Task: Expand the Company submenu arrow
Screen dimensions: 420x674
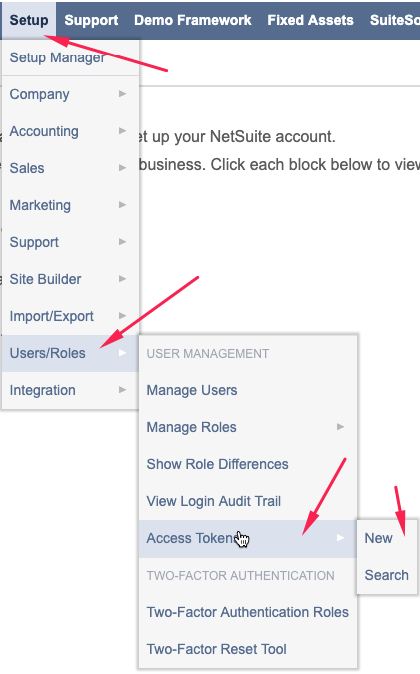Action: pyautogui.click(x=123, y=94)
